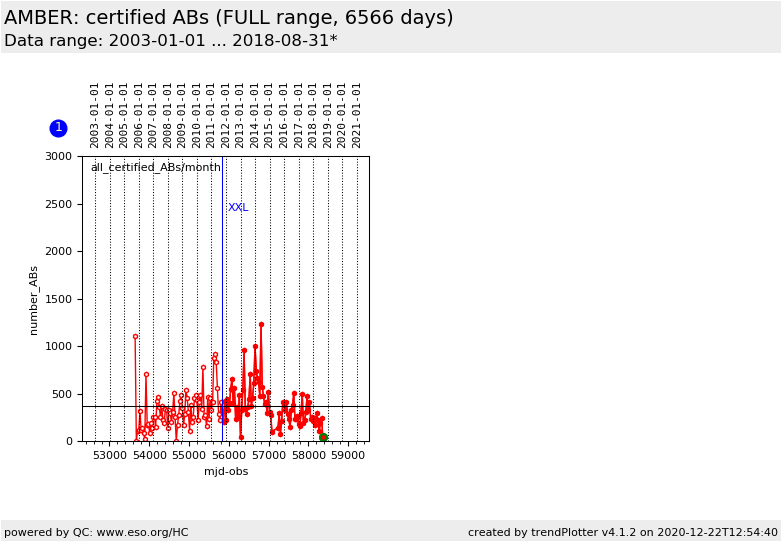
Task: Click the 53000 x-axis tick label
Action: pyautogui.click(x=110, y=455)
